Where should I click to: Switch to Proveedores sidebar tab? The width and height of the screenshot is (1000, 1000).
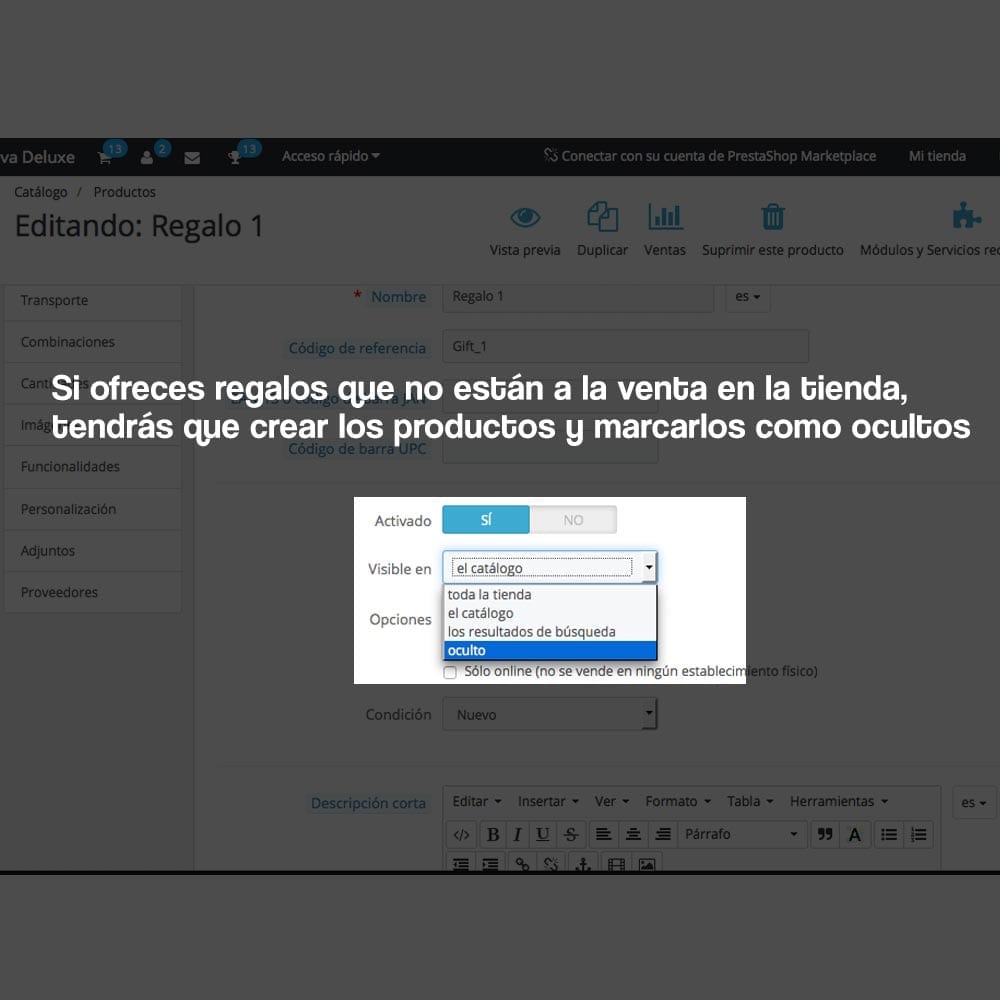92,592
